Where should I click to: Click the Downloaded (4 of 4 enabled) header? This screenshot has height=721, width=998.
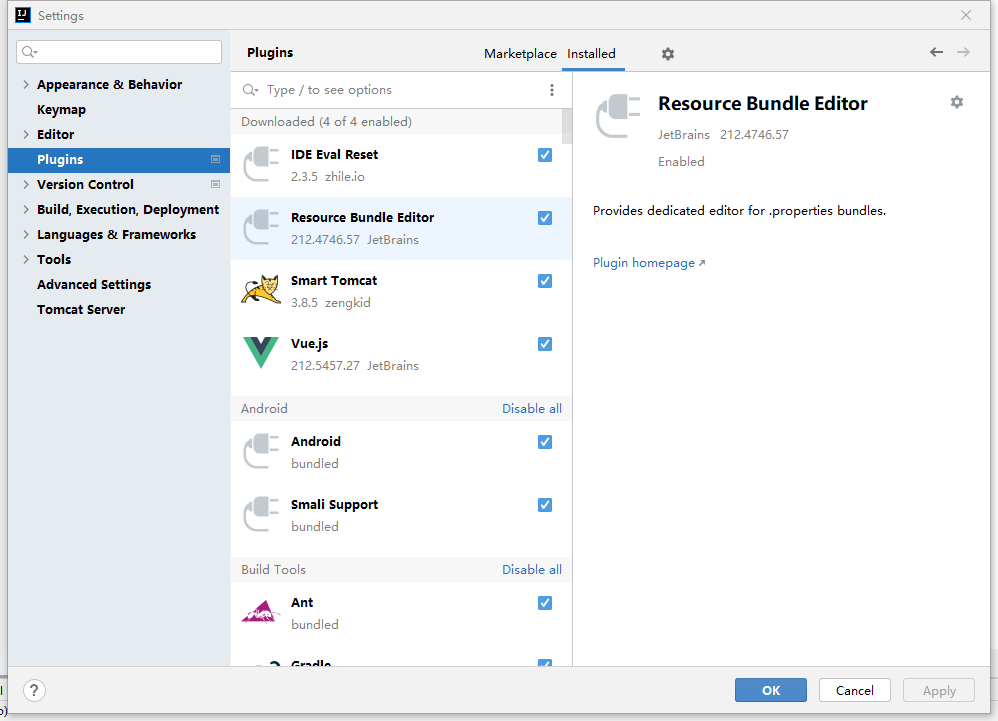pos(326,122)
